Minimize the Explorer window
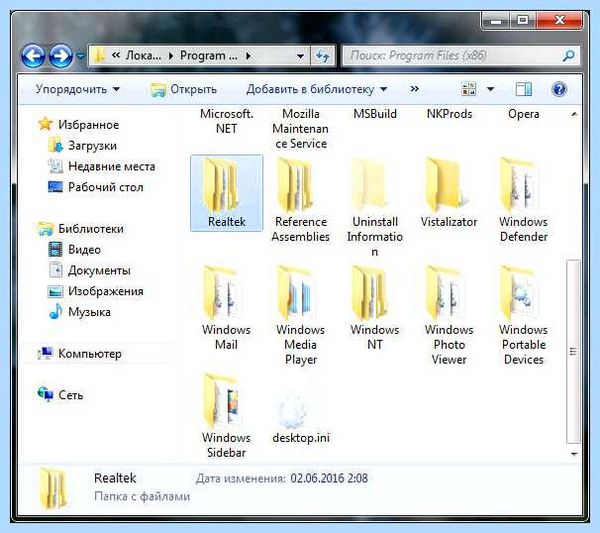Image resolution: width=600 pixels, height=533 pixels. coord(496,20)
